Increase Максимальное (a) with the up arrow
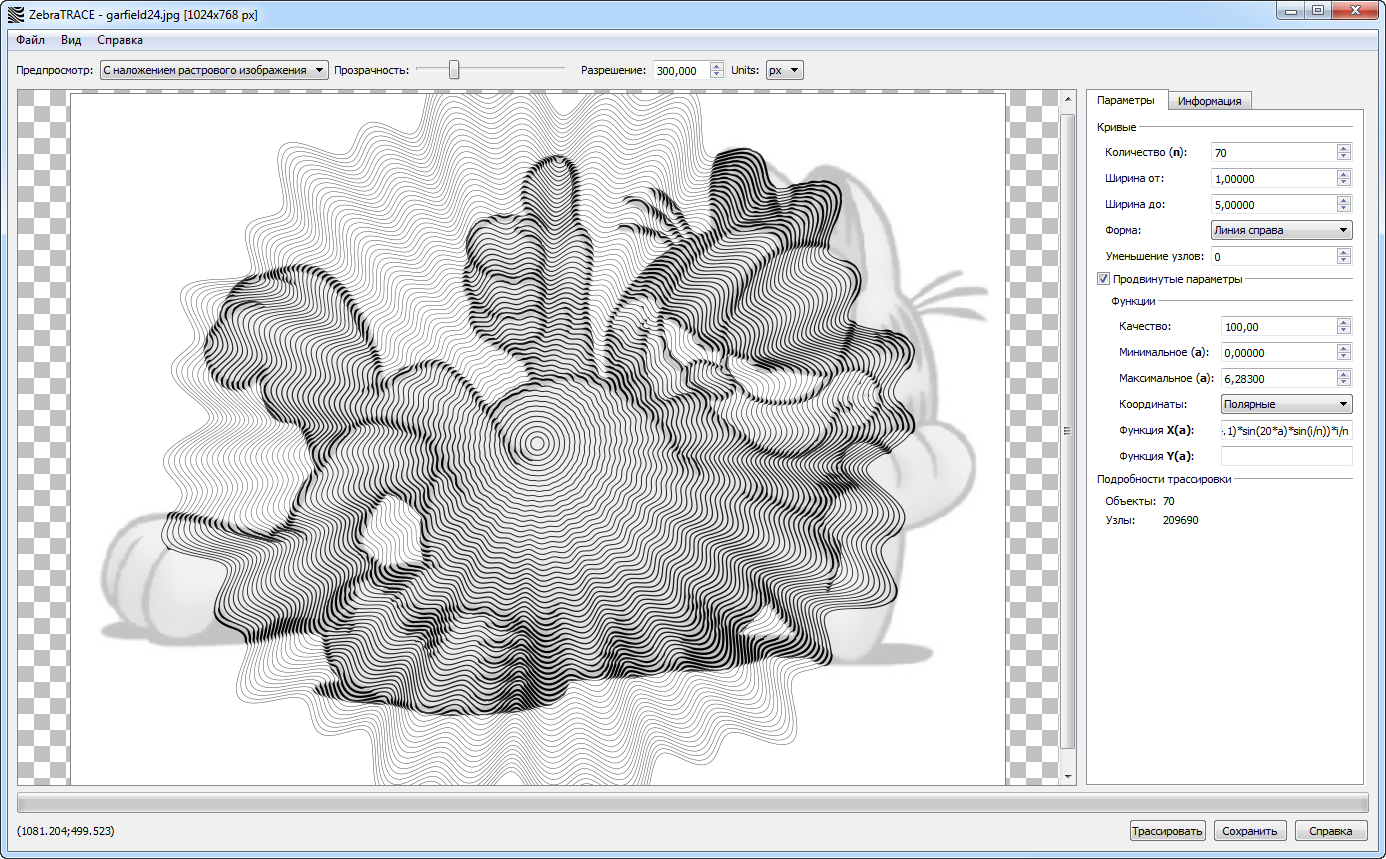This screenshot has width=1386, height=859. 1344,374
